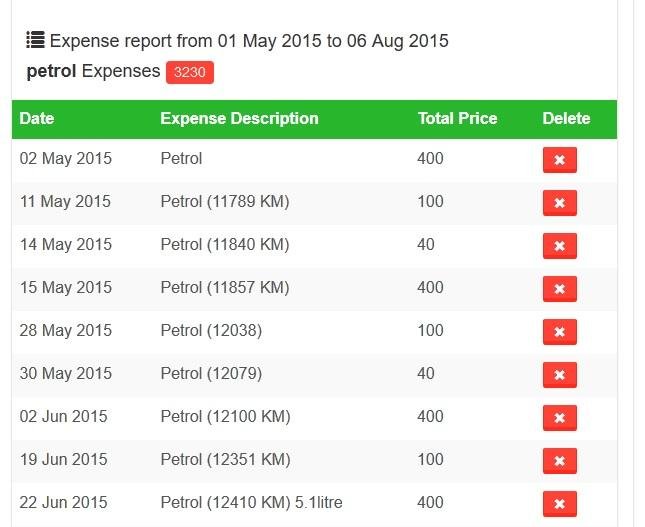The height and width of the screenshot is (527, 645).
Task: Delete the 02 May 2015 Petrol expense
Action: pyautogui.click(x=559, y=160)
